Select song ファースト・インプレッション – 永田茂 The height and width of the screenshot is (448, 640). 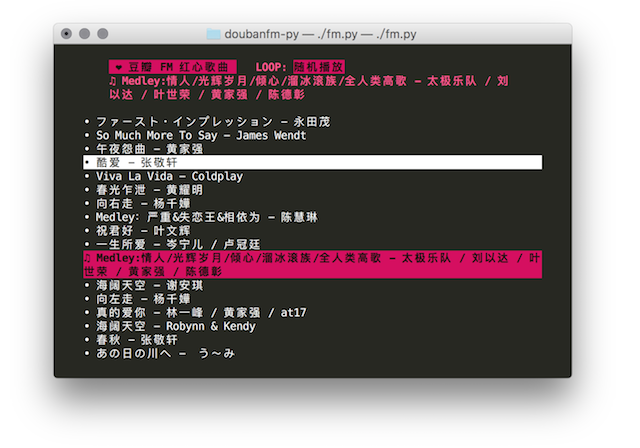coord(208,122)
